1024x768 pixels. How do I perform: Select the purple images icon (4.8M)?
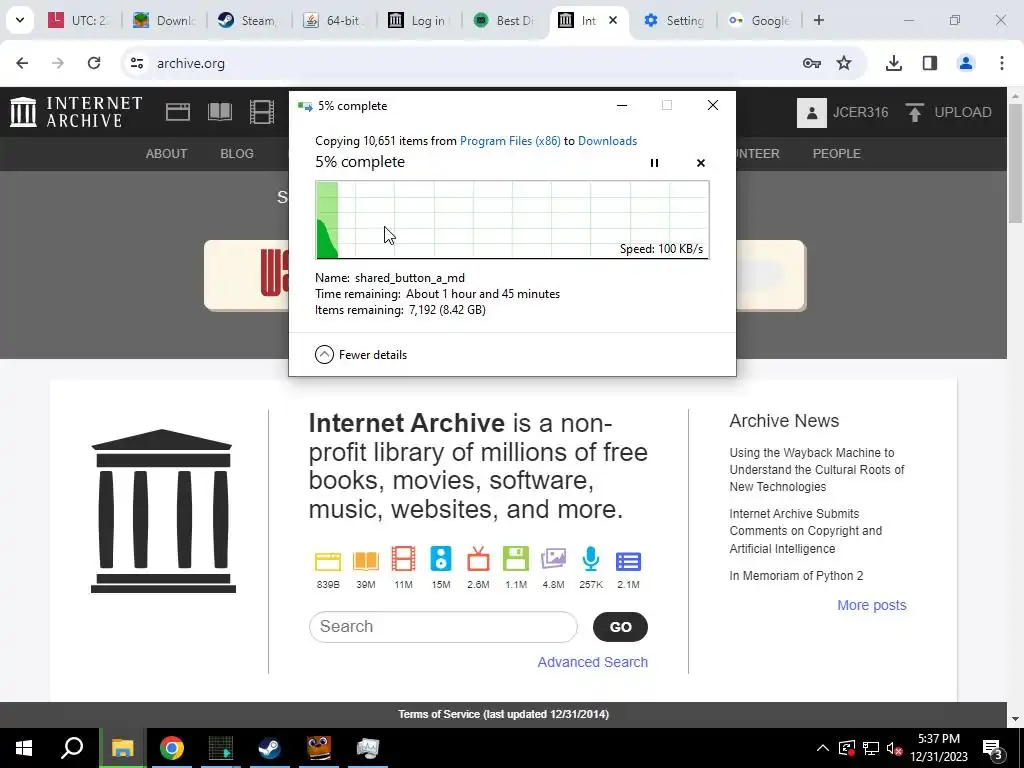[x=553, y=560]
